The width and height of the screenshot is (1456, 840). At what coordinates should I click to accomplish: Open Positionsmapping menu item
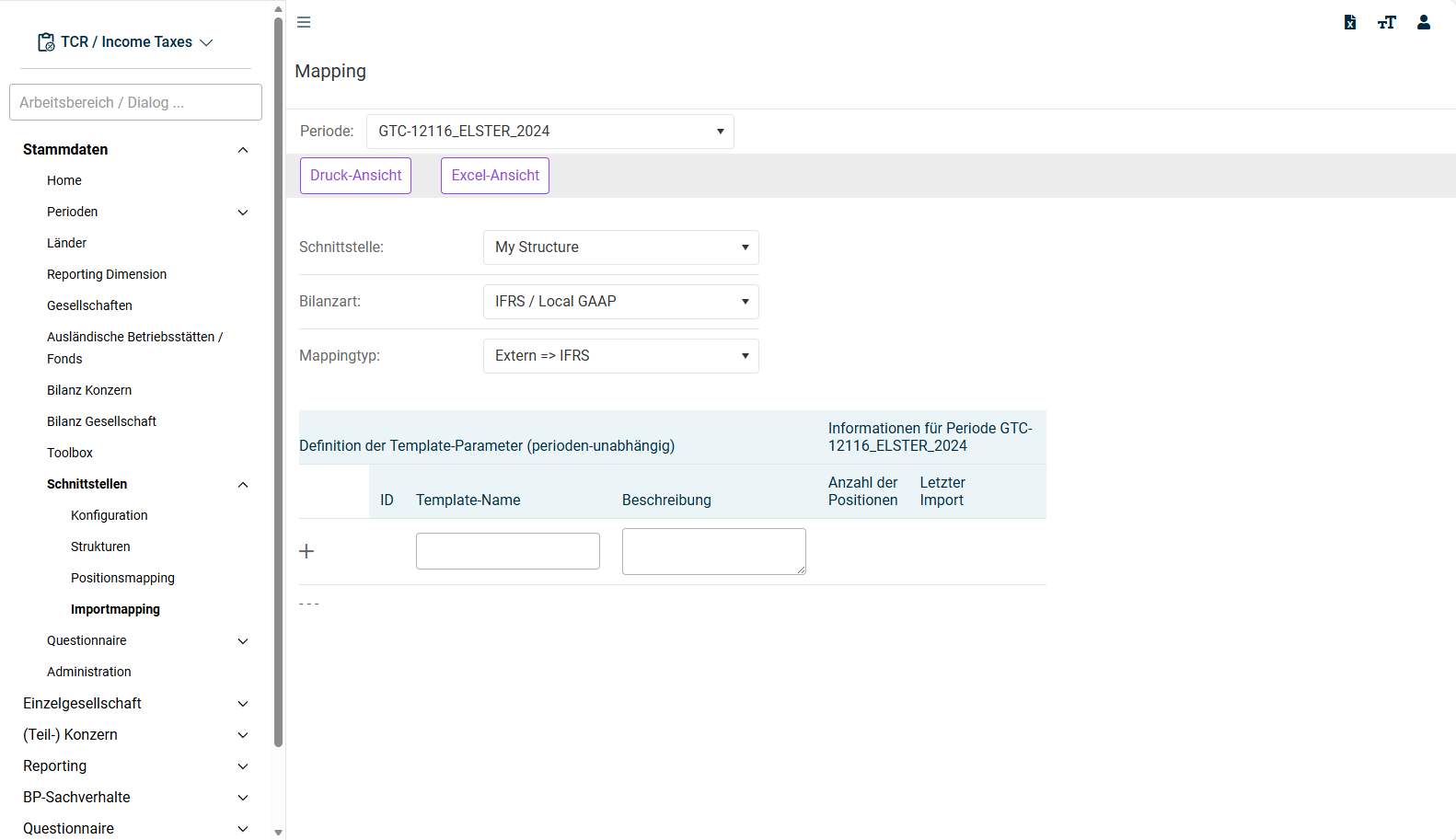click(122, 578)
